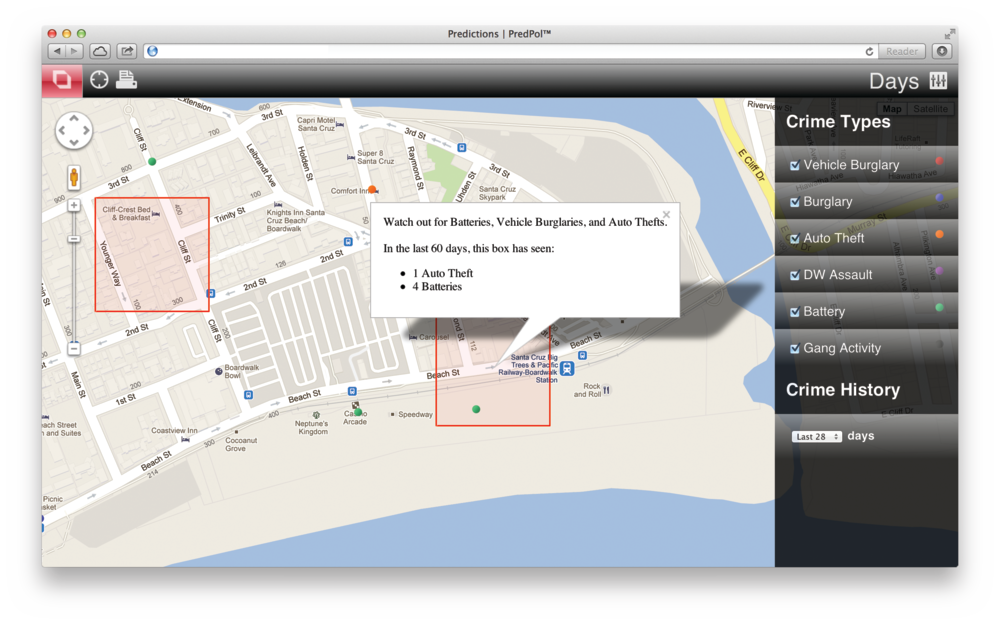This screenshot has width=1000, height=625.
Task: Toggle the Auto Theft checkbox
Action: point(795,239)
